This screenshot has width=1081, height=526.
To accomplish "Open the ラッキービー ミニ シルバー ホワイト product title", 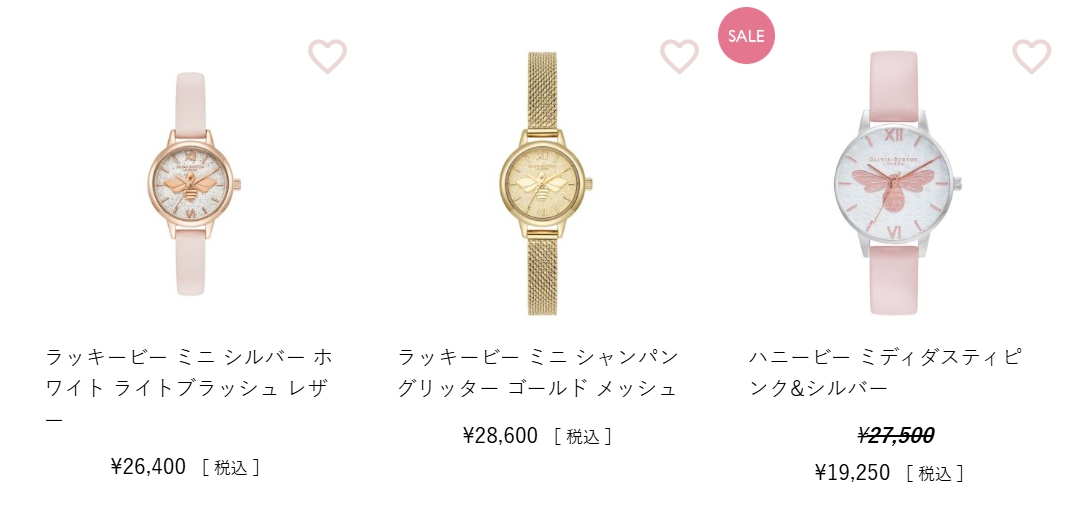I will pos(190,388).
